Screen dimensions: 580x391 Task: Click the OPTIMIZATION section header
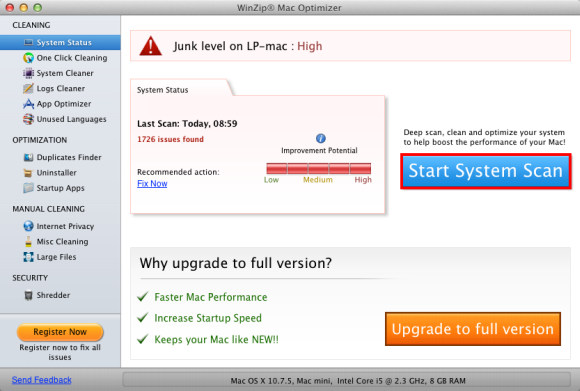pyautogui.click(x=40, y=140)
